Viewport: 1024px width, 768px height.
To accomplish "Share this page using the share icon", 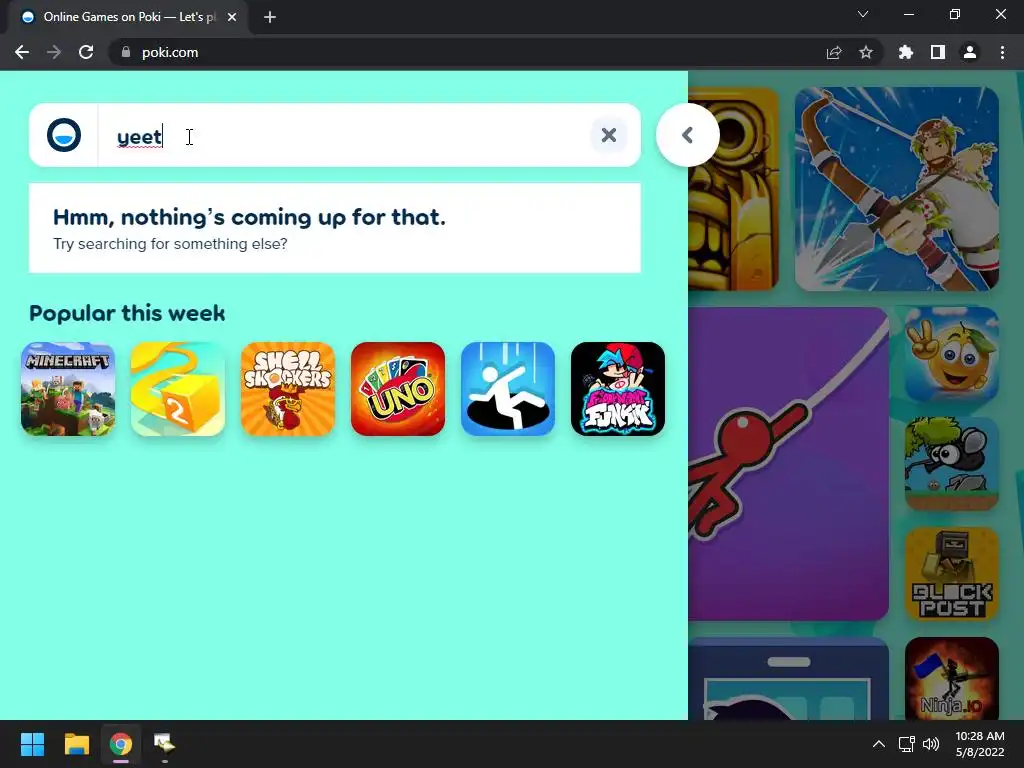I will click(834, 52).
